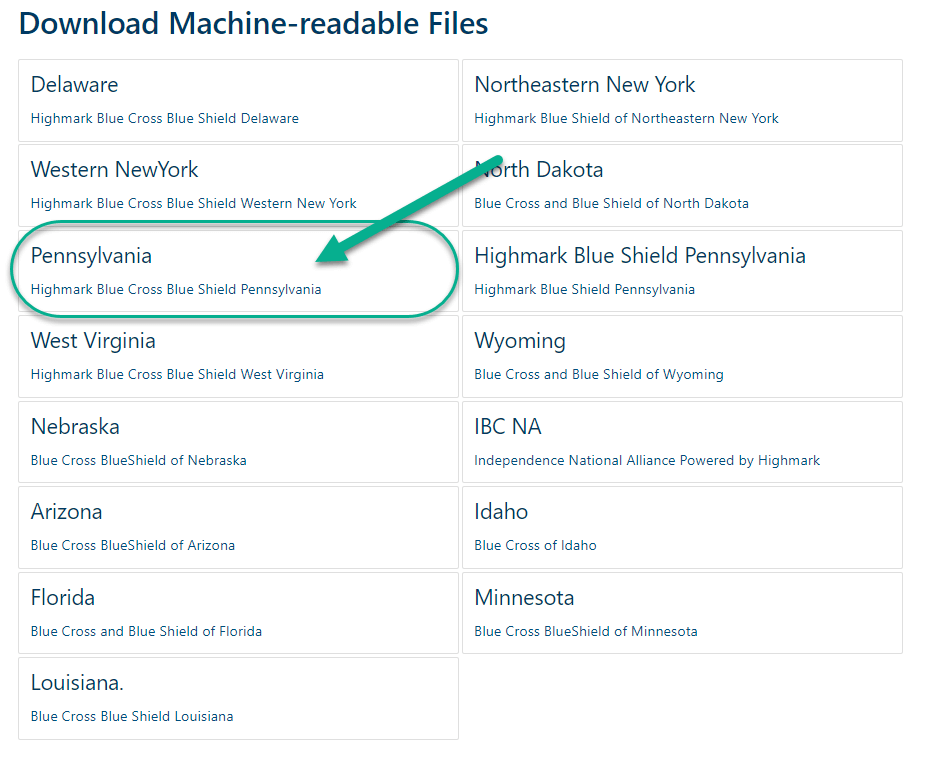Open the Delaware card heading
This screenshot has height=761, width=937.
tap(74, 85)
